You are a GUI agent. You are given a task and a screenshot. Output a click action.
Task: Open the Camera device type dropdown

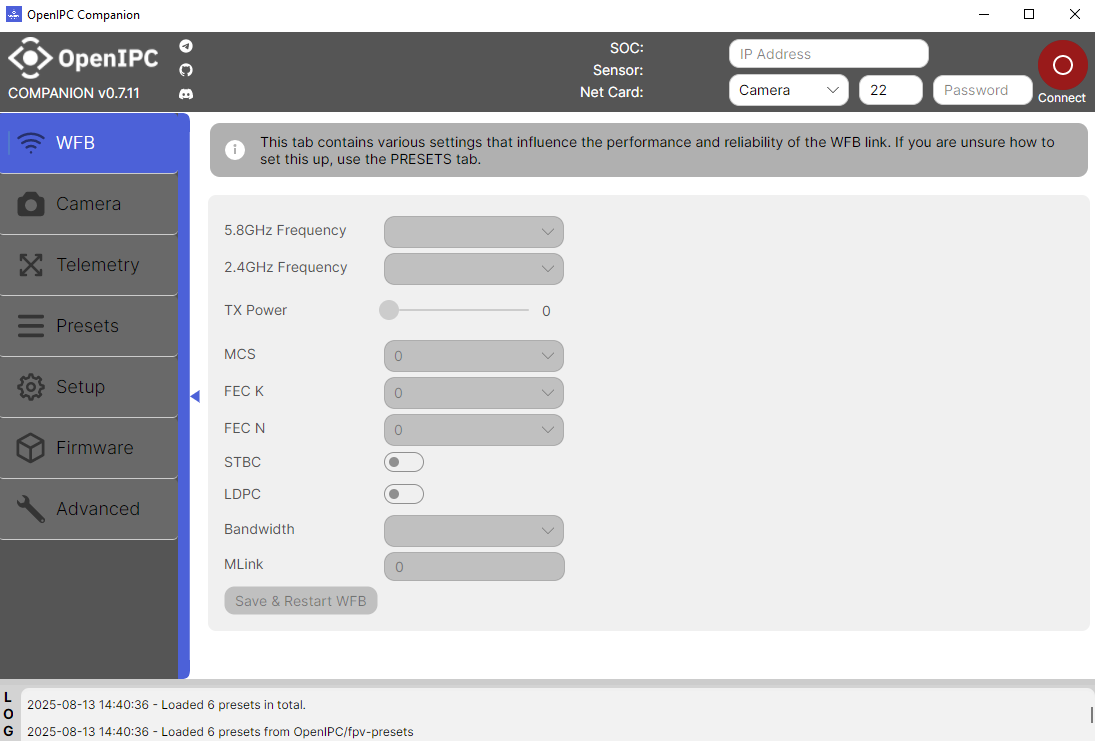789,90
